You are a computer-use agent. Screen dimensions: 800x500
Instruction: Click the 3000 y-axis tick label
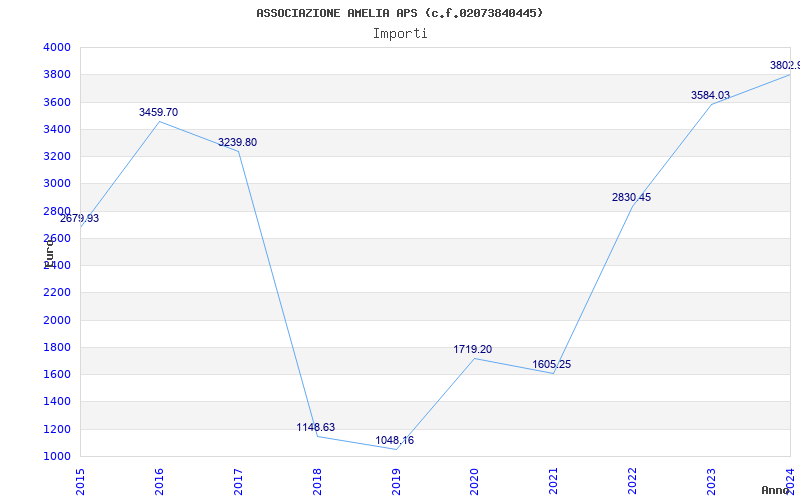pos(56,184)
